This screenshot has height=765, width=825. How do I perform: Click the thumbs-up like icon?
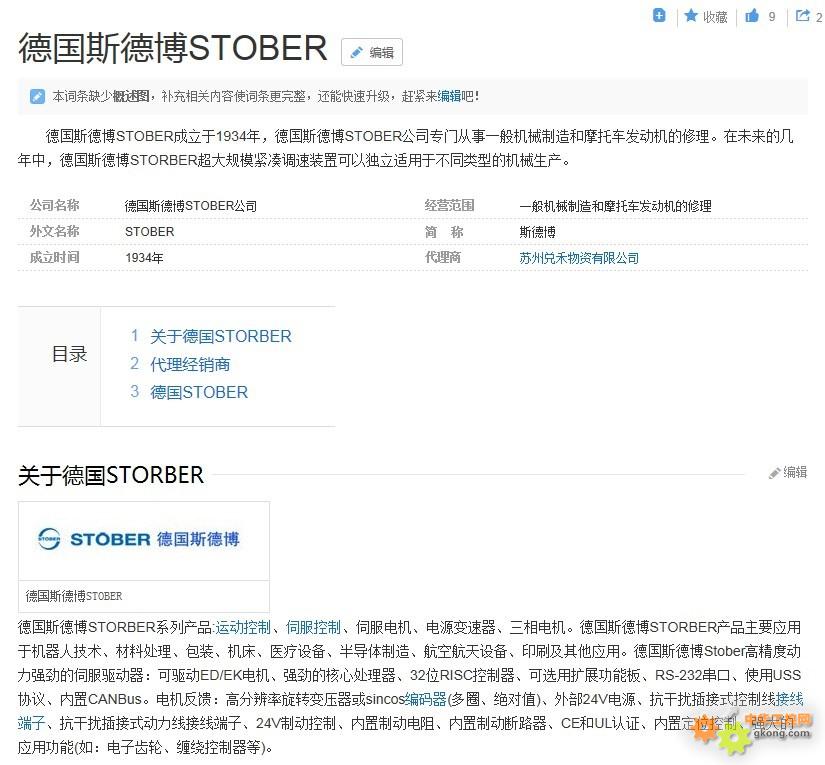[x=752, y=16]
